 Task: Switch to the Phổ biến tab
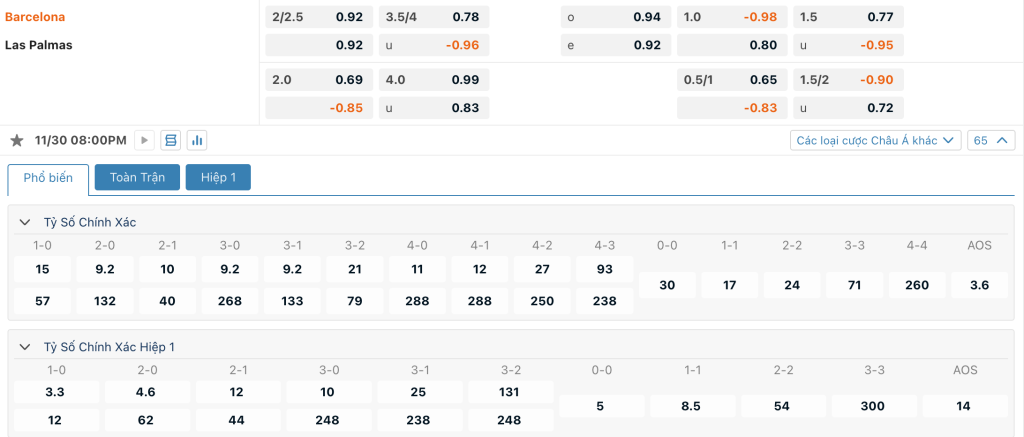(x=48, y=178)
